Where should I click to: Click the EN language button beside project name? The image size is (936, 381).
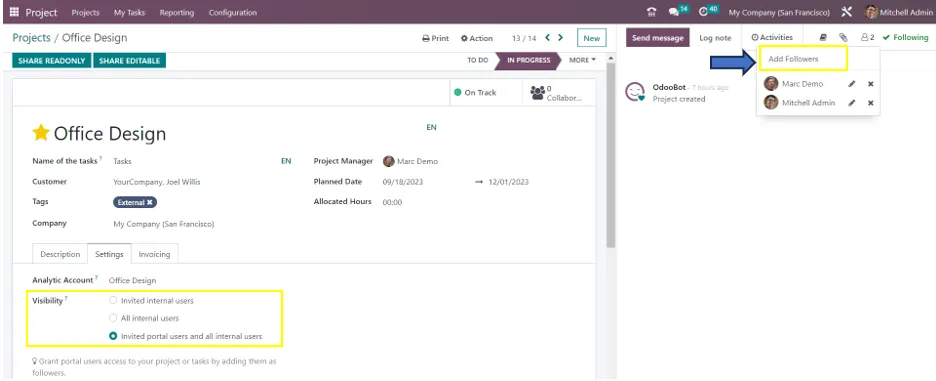click(431, 127)
